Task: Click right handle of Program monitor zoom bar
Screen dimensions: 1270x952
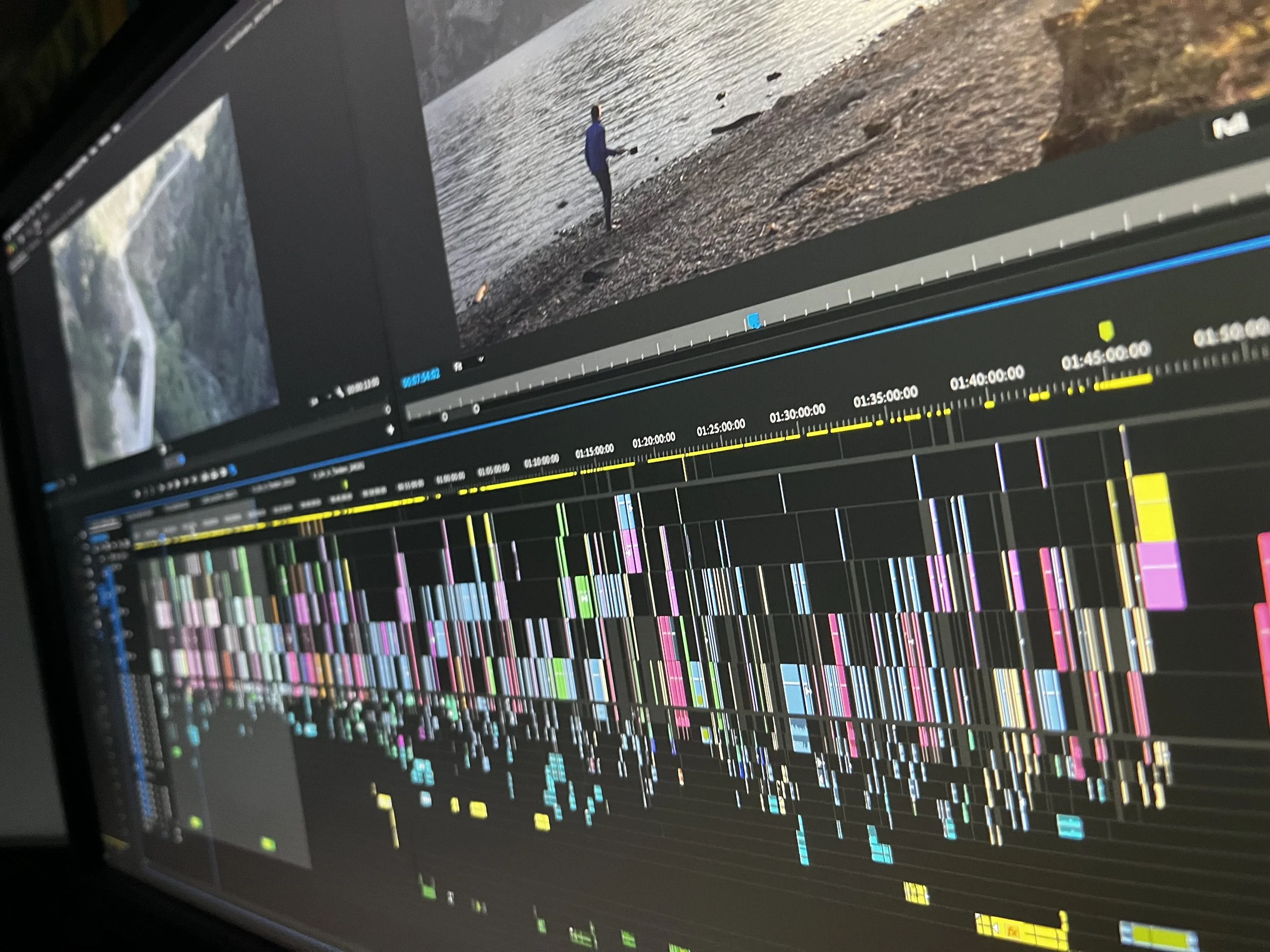Action: click(476, 409)
